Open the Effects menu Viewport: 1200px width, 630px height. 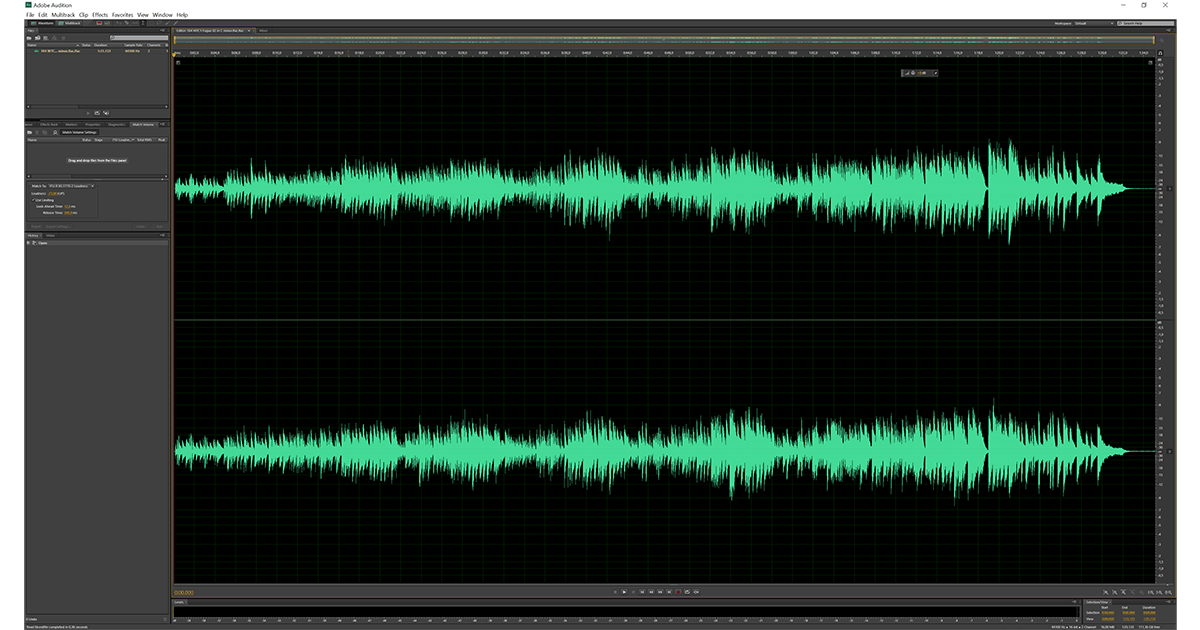point(100,15)
